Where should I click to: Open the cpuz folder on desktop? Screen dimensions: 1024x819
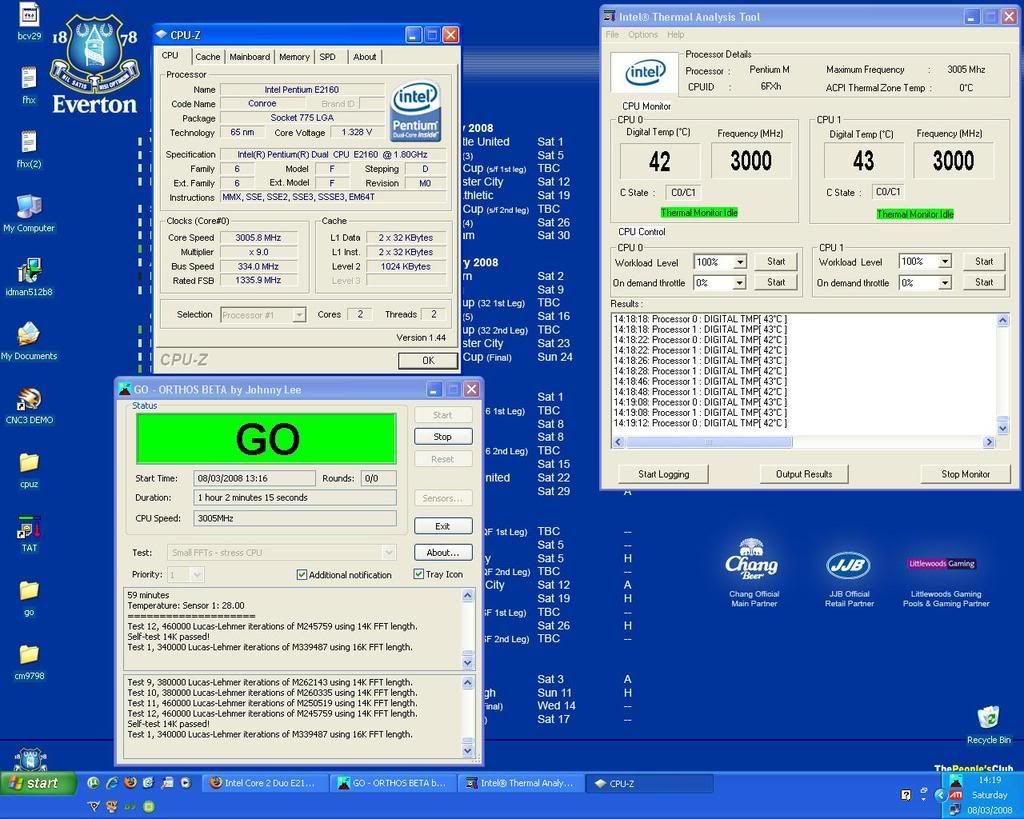[29, 463]
